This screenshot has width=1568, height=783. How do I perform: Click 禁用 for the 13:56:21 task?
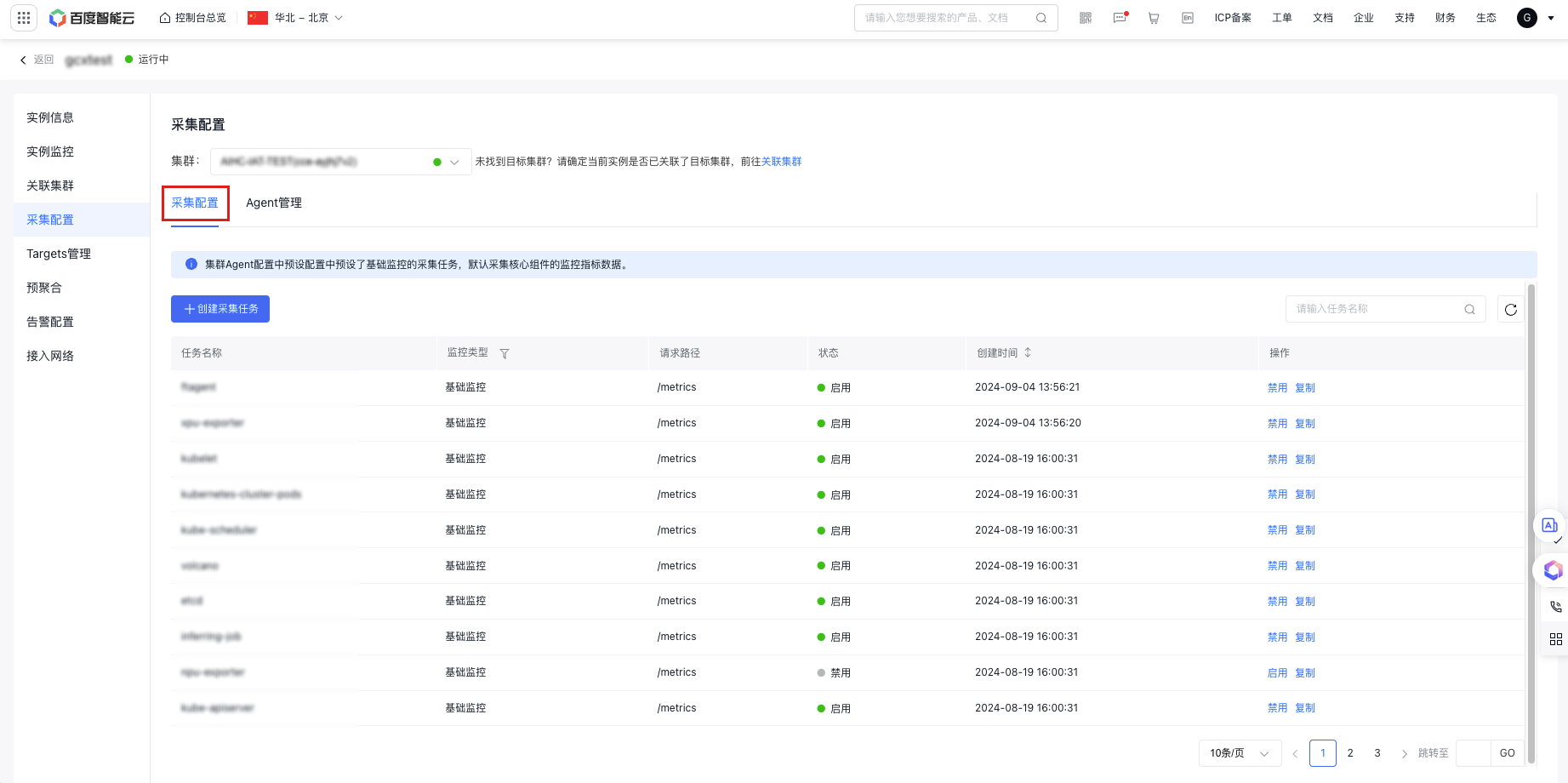coord(1277,388)
